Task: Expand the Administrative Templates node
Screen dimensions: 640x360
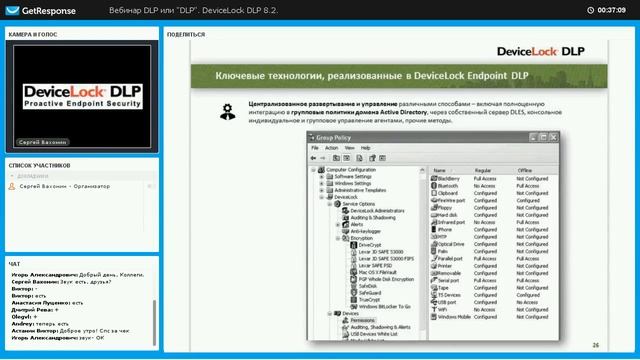Action: click(322, 190)
